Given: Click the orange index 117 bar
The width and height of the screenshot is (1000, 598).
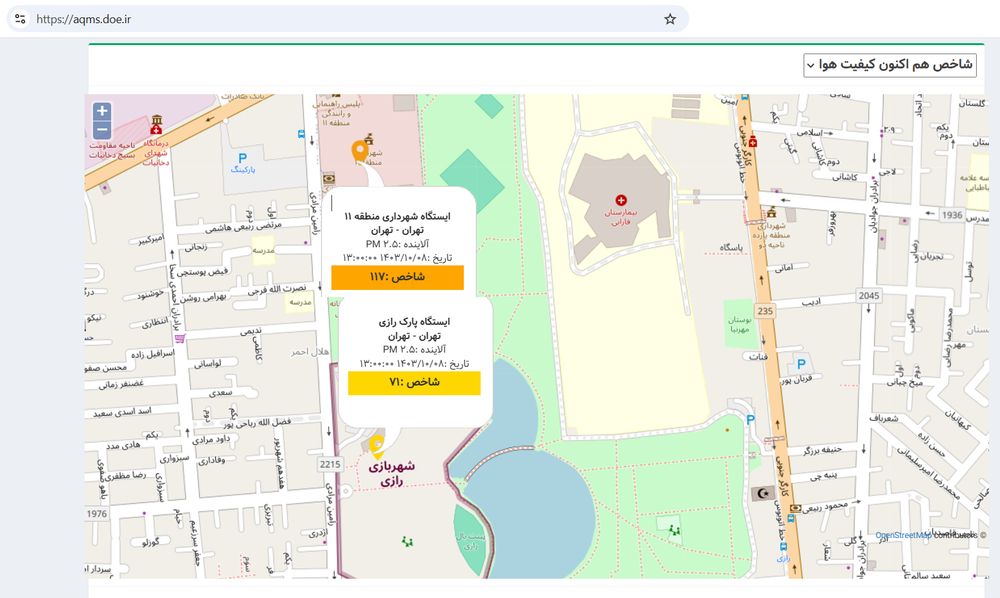Looking at the screenshot, I should 397,277.
